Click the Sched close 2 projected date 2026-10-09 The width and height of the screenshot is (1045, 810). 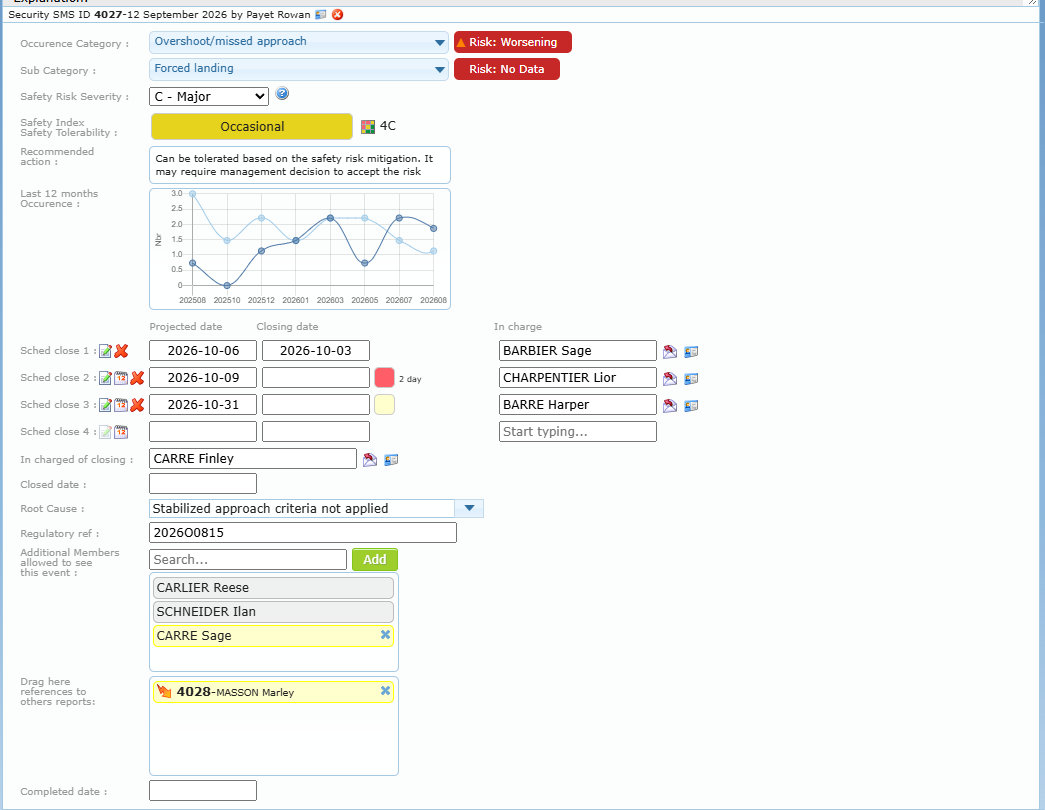203,377
